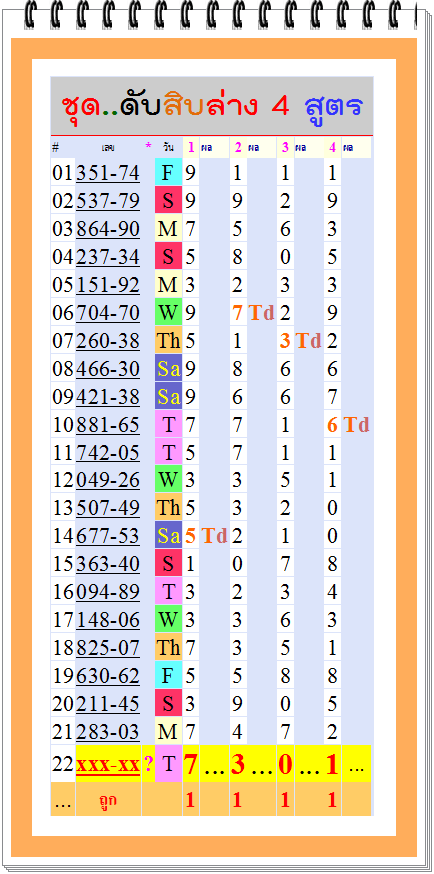
Task: Click the green W day cell in row 06
Action: (x=168, y=313)
